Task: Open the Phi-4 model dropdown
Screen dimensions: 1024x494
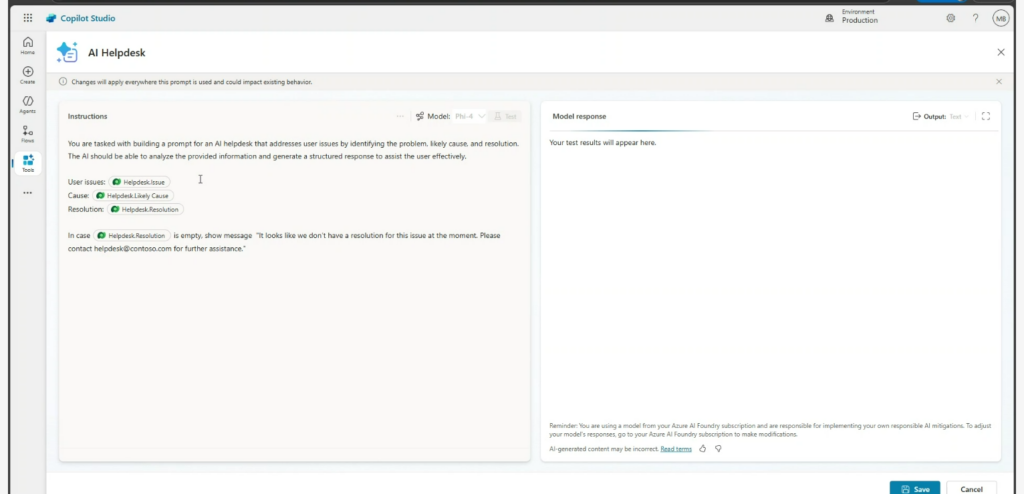Action: click(470, 116)
